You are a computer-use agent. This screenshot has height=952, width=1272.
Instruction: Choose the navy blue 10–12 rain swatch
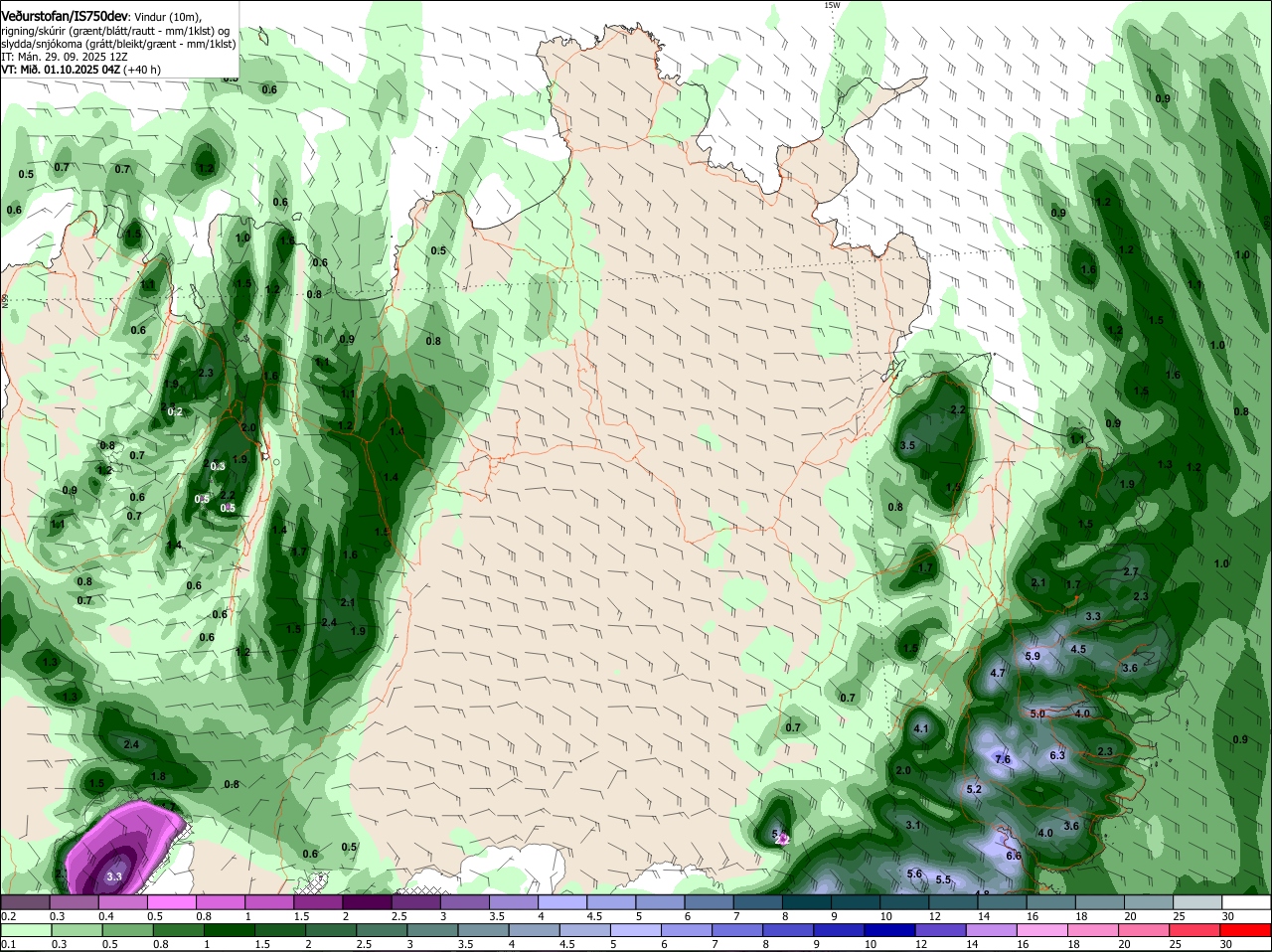click(891, 930)
